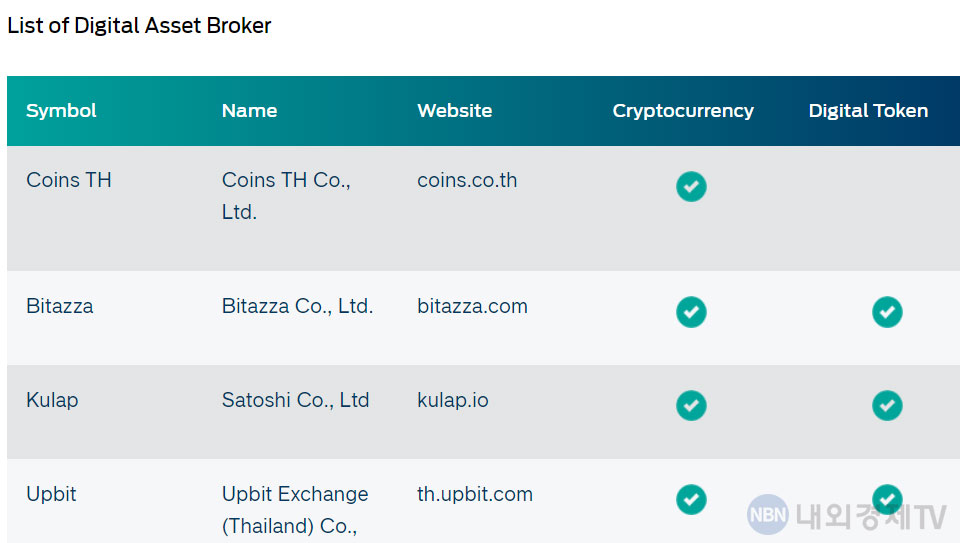Click Kulap's Digital Token checkmark icon
This screenshot has height=543, width=960.
887,405
